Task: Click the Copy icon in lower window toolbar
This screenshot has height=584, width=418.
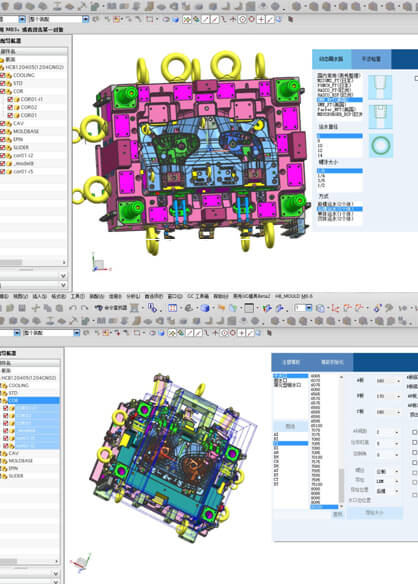Action: point(48,308)
